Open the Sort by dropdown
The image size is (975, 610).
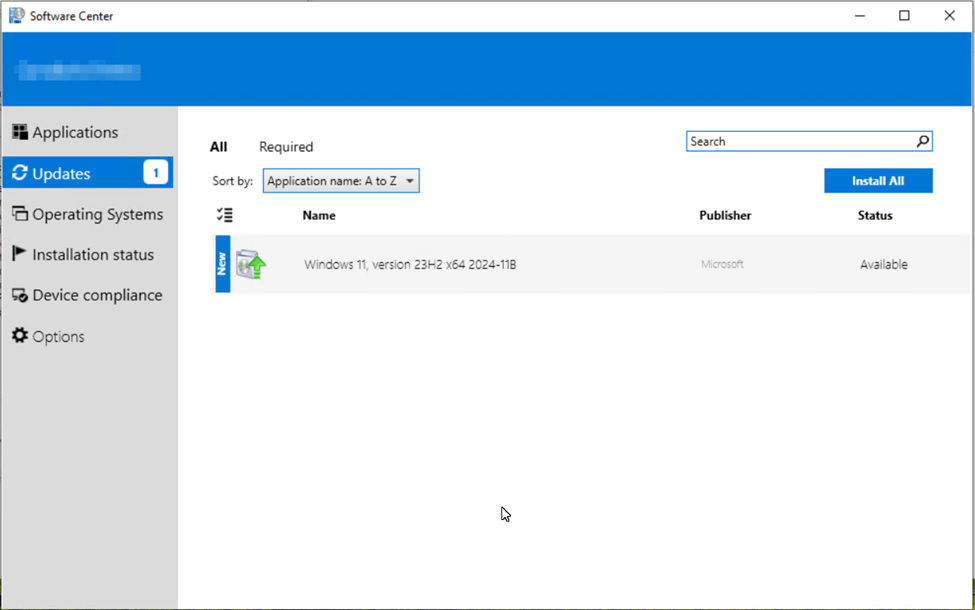(341, 181)
